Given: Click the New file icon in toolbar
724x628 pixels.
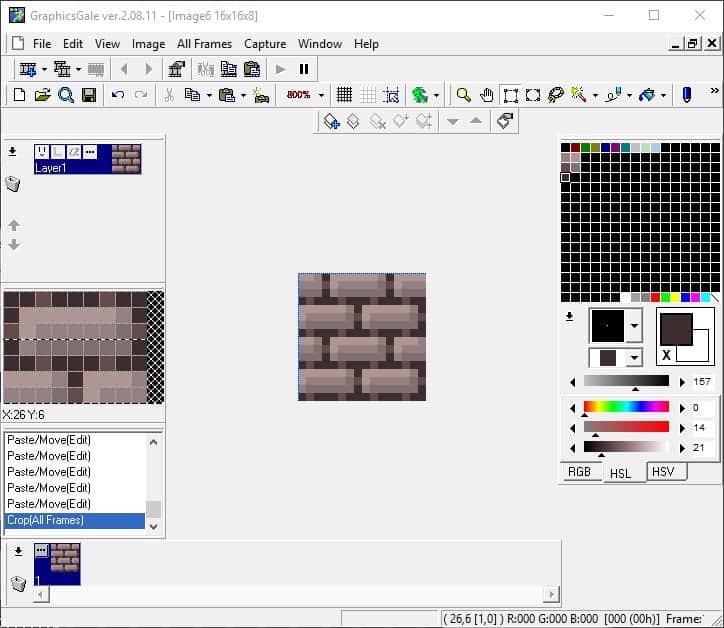Looking at the screenshot, I should (x=19, y=95).
